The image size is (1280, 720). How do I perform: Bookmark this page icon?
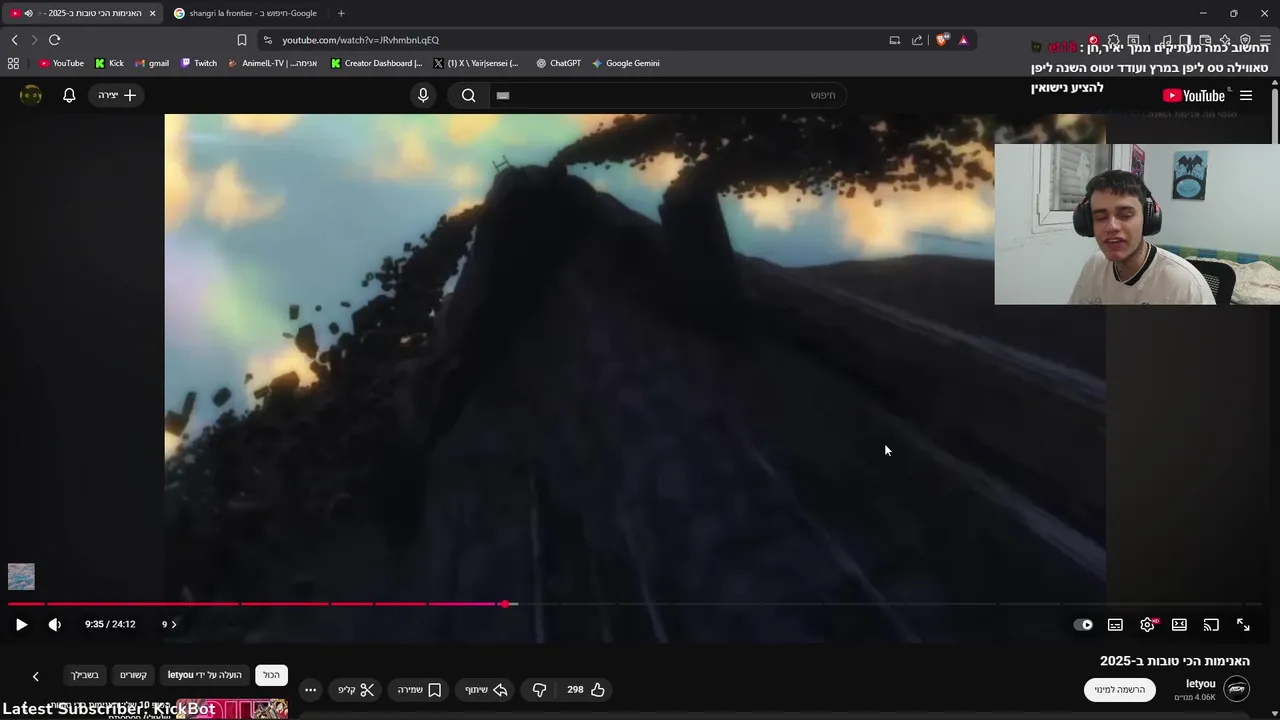click(241, 40)
